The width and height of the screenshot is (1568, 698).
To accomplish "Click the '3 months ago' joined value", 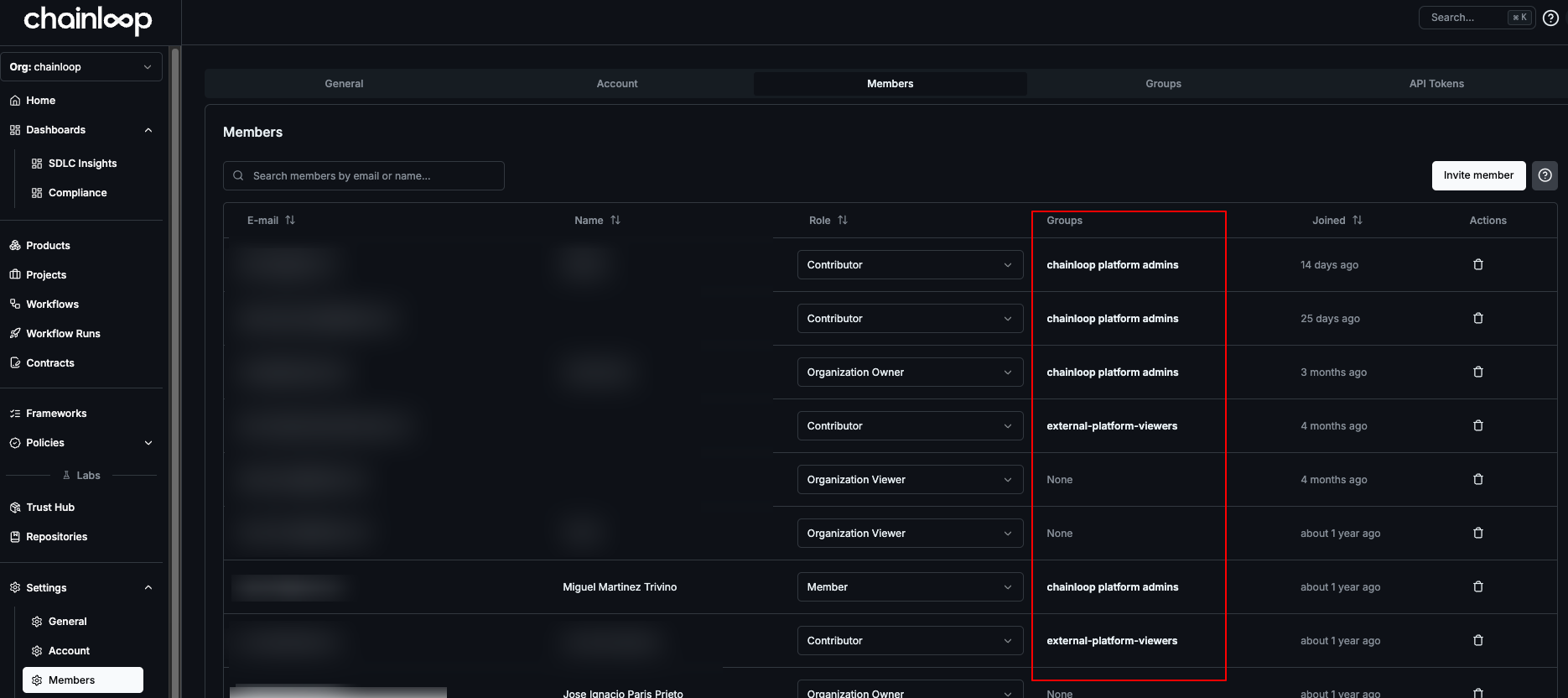I will 1333,372.
